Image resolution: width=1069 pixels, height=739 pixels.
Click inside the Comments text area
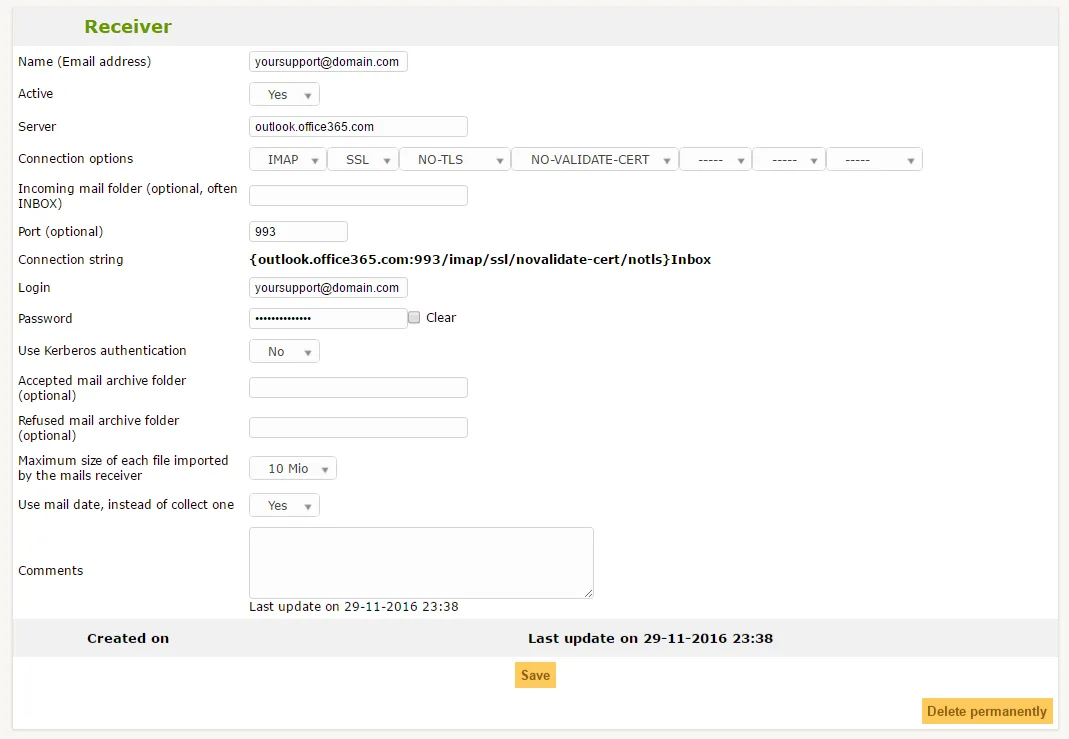[420, 562]
